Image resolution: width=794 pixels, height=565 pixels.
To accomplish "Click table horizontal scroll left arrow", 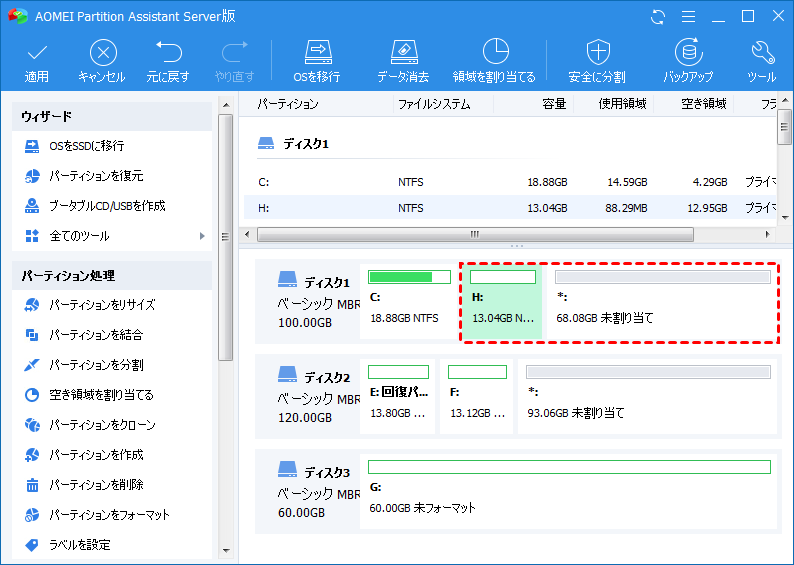I will [248, 234].
